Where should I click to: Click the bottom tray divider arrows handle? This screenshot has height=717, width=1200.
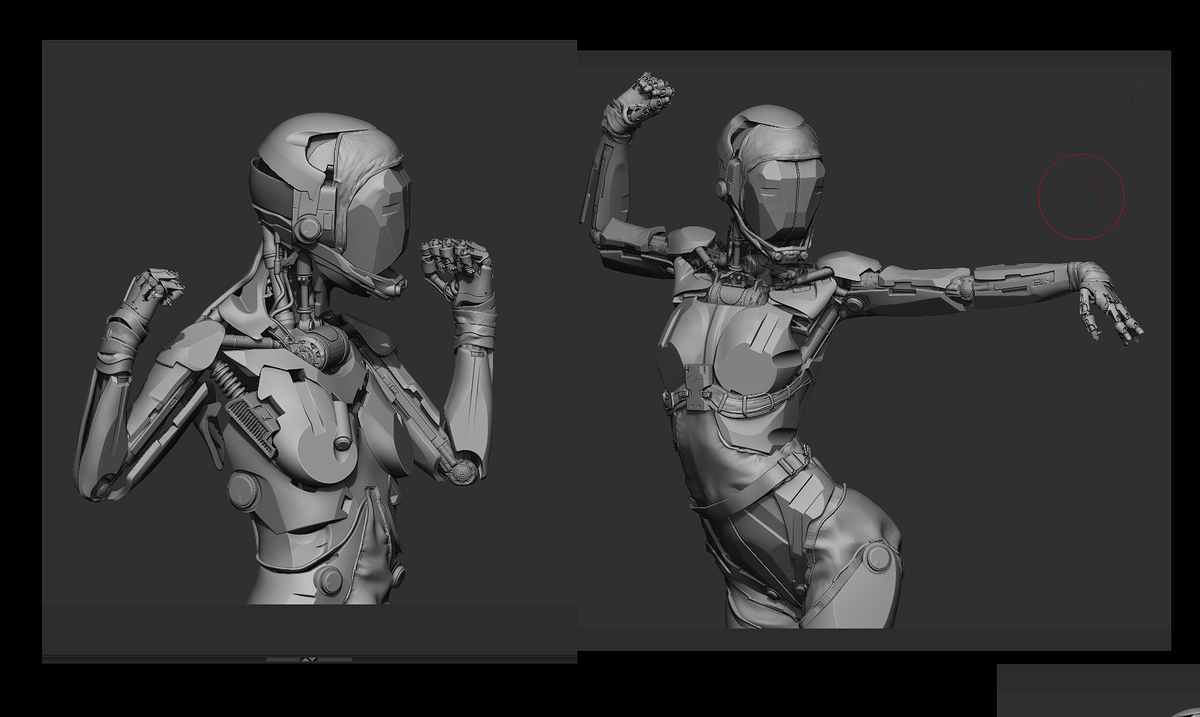(x=309, y=659)
